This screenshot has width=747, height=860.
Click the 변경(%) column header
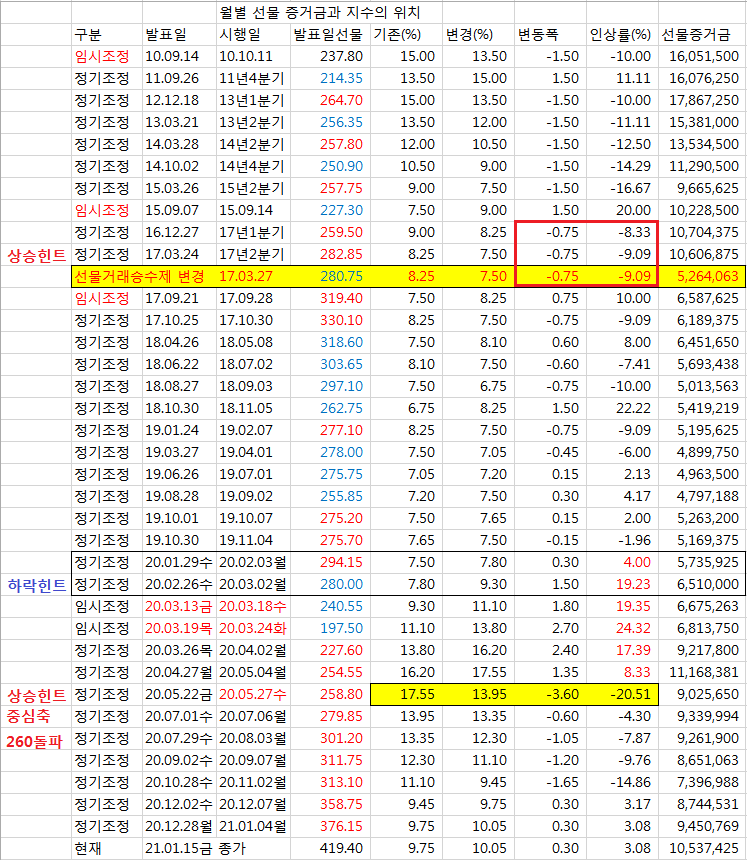[x=469, y=35]
